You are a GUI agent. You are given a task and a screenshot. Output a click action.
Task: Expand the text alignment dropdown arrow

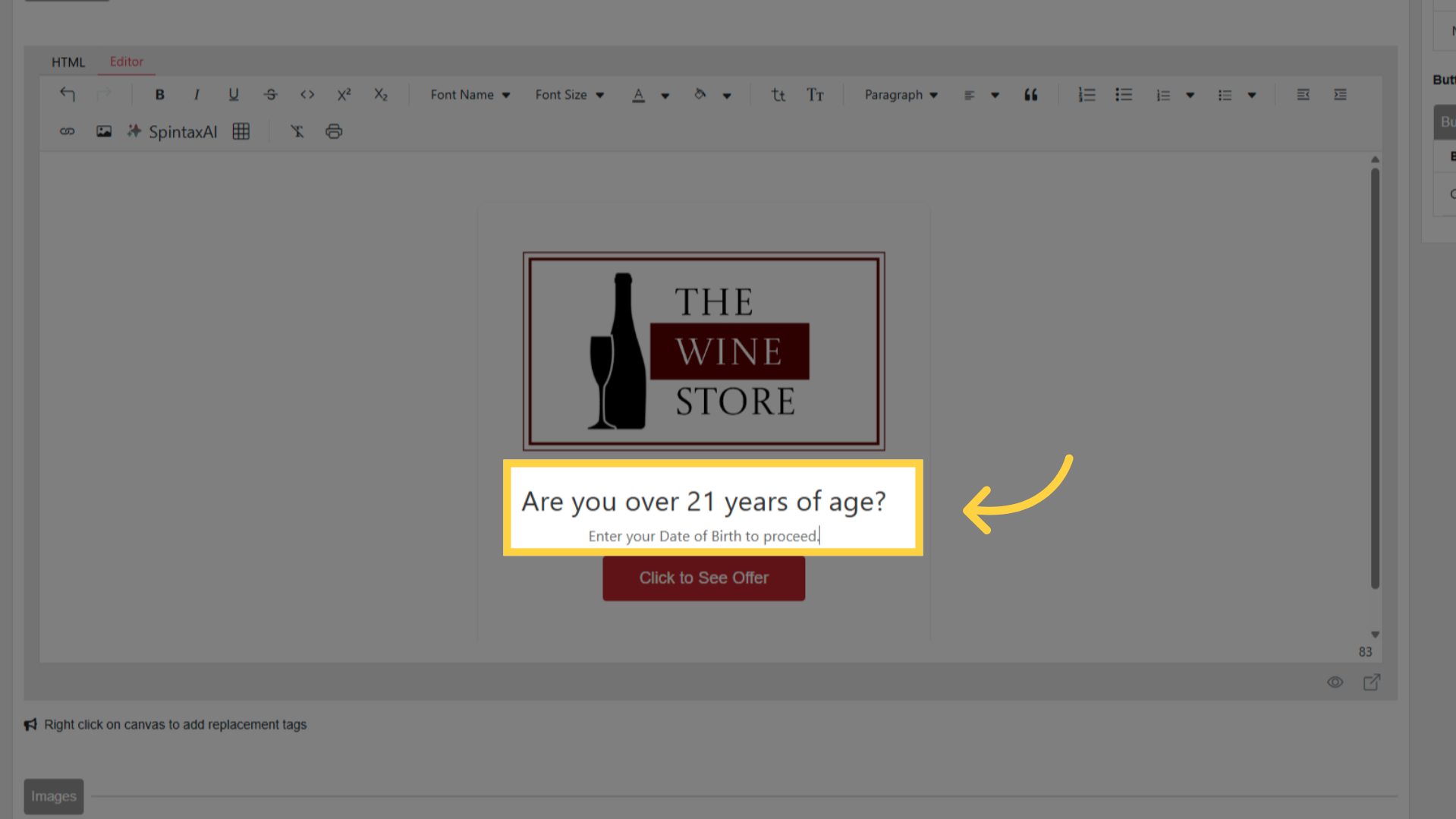995,96
